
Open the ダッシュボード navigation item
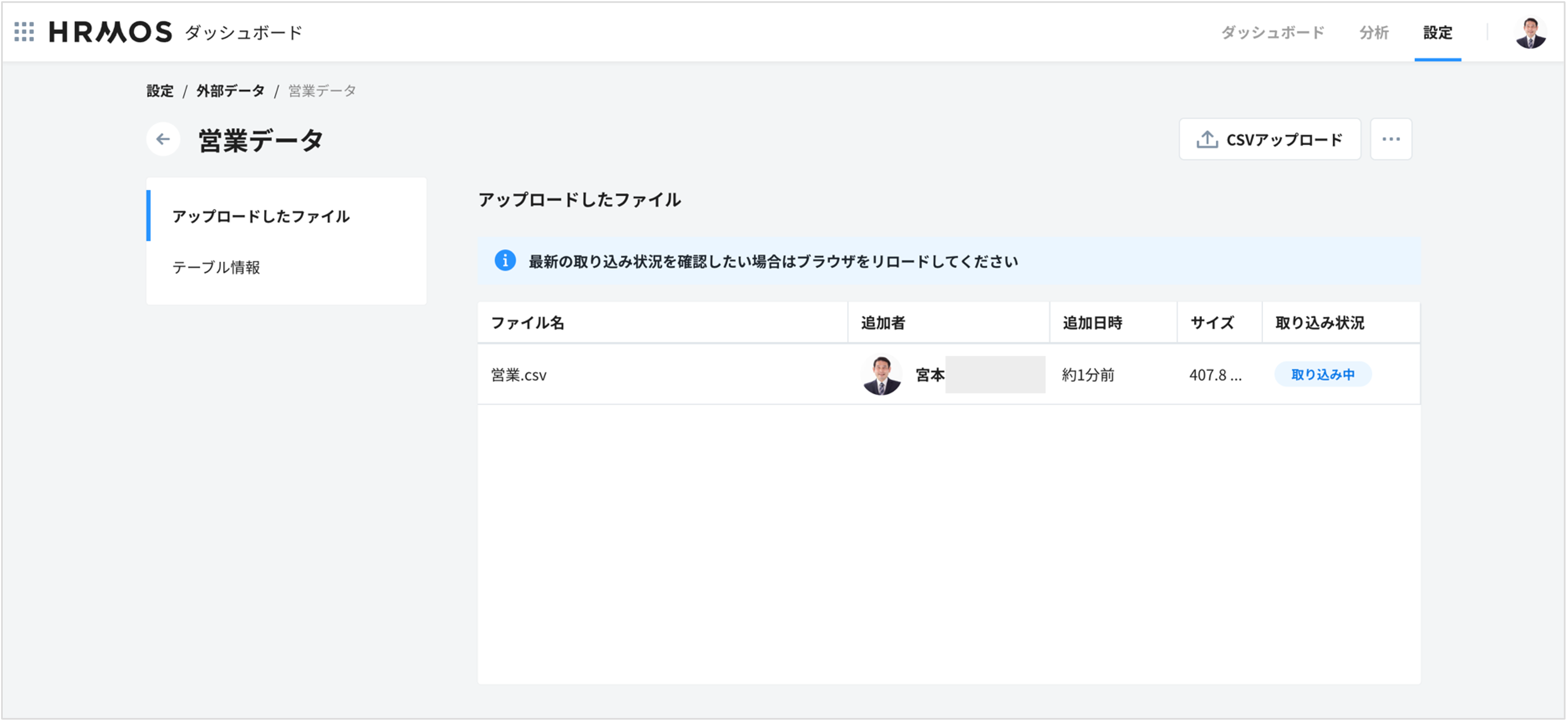[1272, 32]
